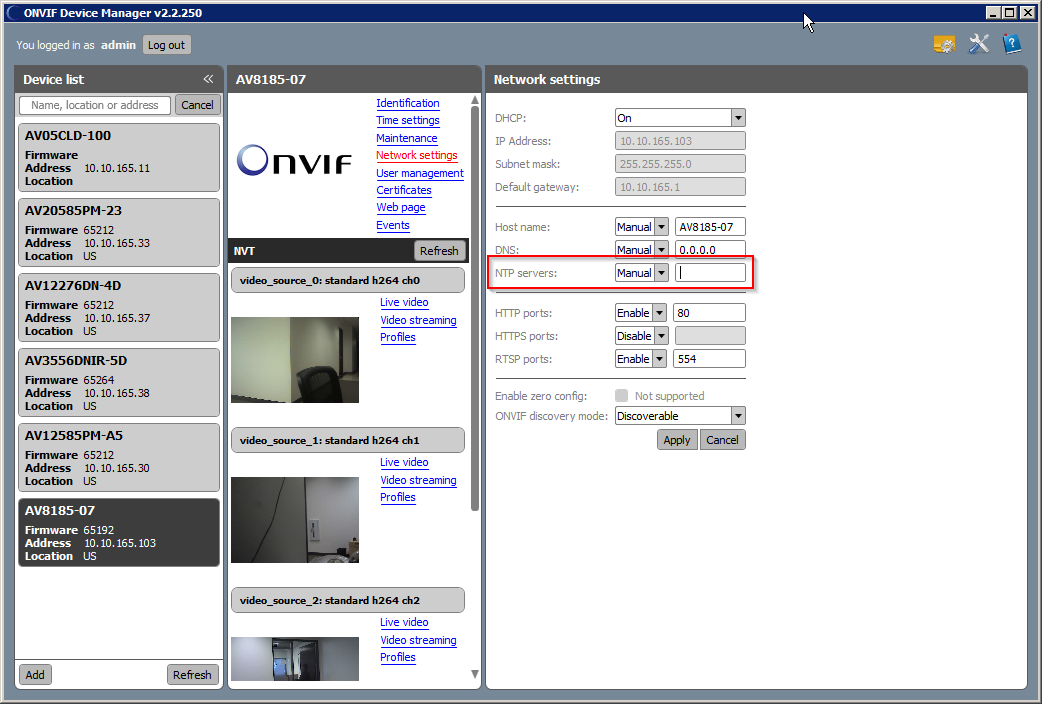1042x704 pixels.
Task: Open the ONVIF discovery mode dropdown
Action: tap(680, 416)
